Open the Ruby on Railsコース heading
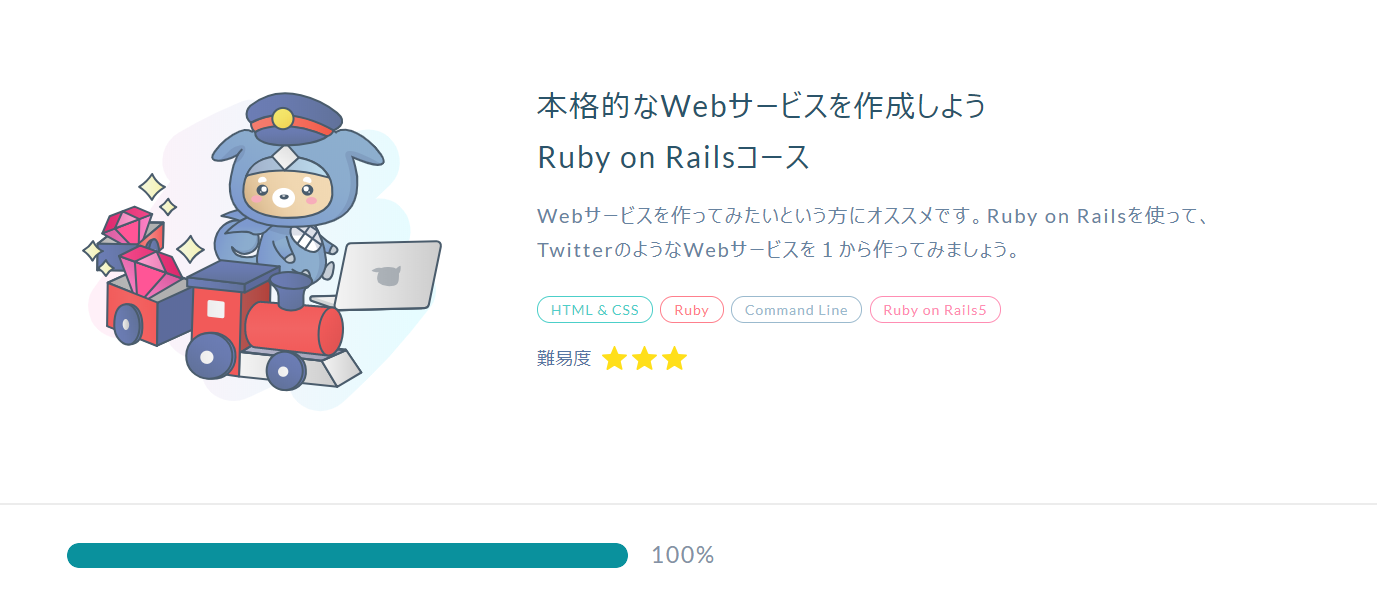The width and height of the screenshot is (1377, 603). click(673, 157)
